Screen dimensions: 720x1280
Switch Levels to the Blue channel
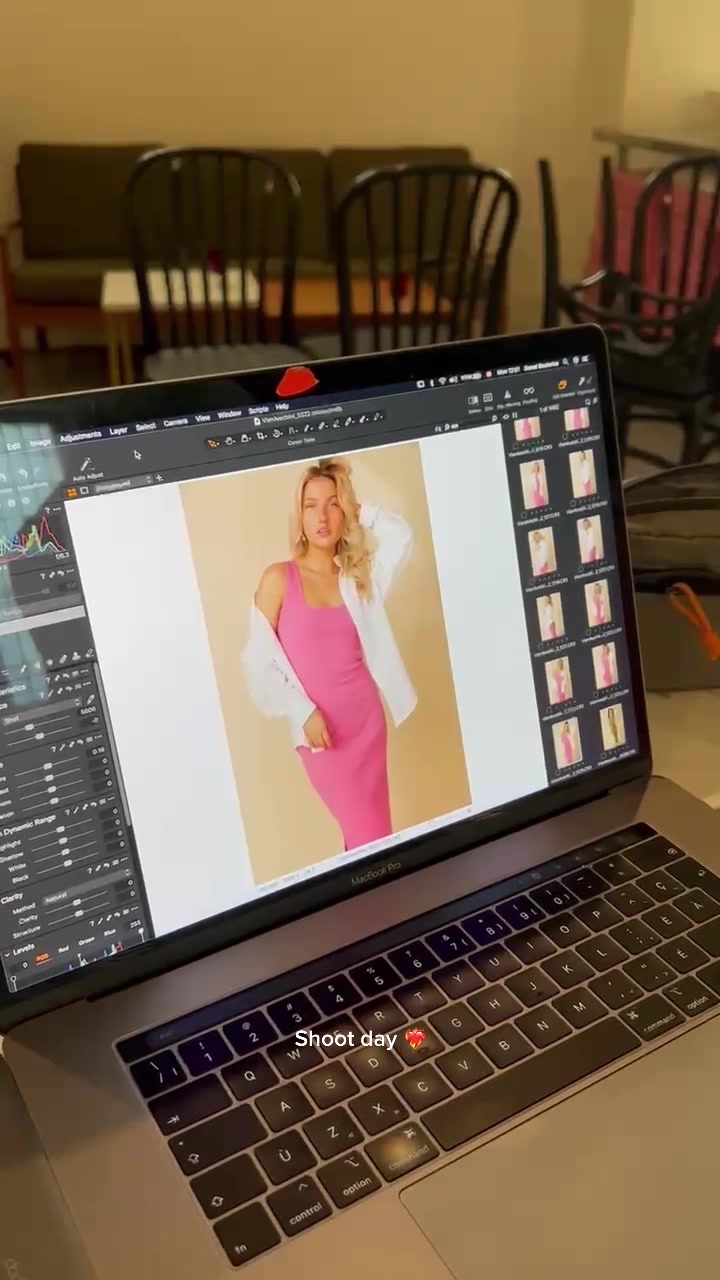click(110, 932)
